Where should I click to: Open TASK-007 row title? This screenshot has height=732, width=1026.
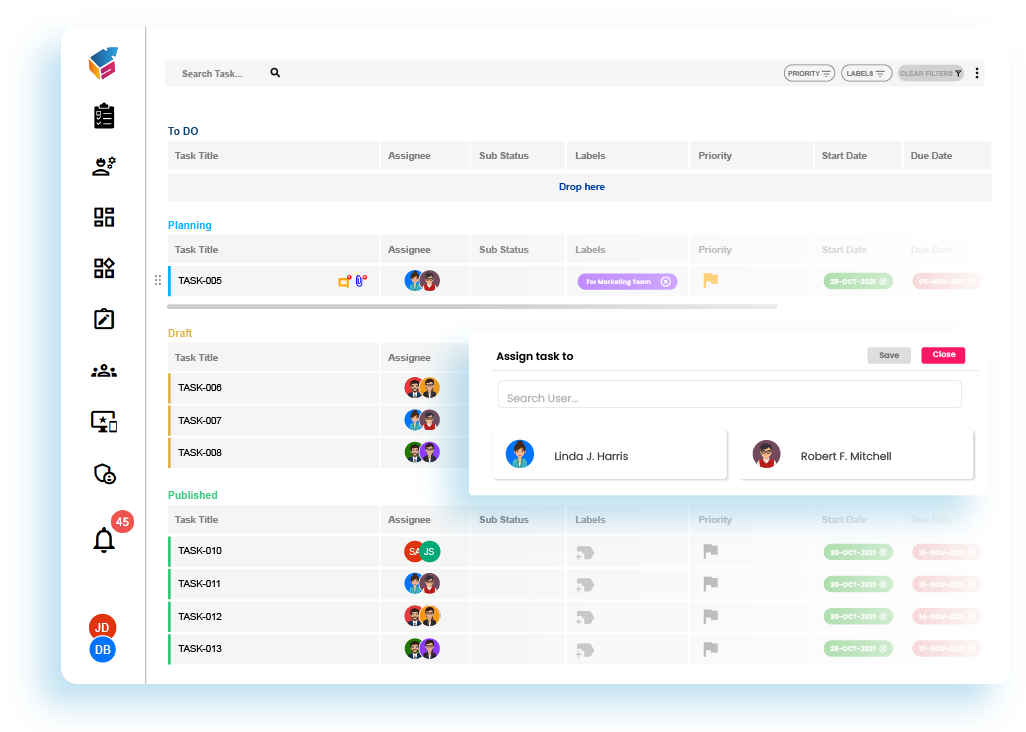pos(200,420)
